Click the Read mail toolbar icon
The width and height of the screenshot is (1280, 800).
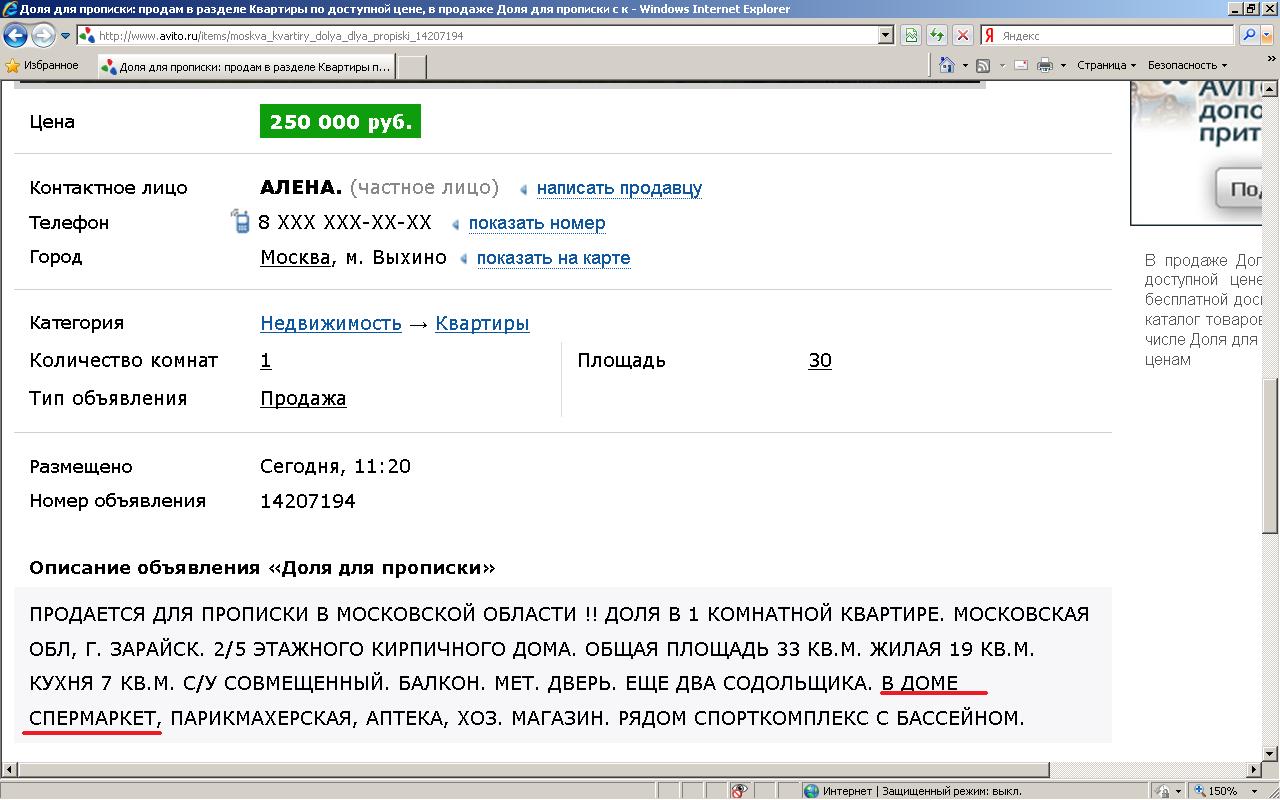1021,65
